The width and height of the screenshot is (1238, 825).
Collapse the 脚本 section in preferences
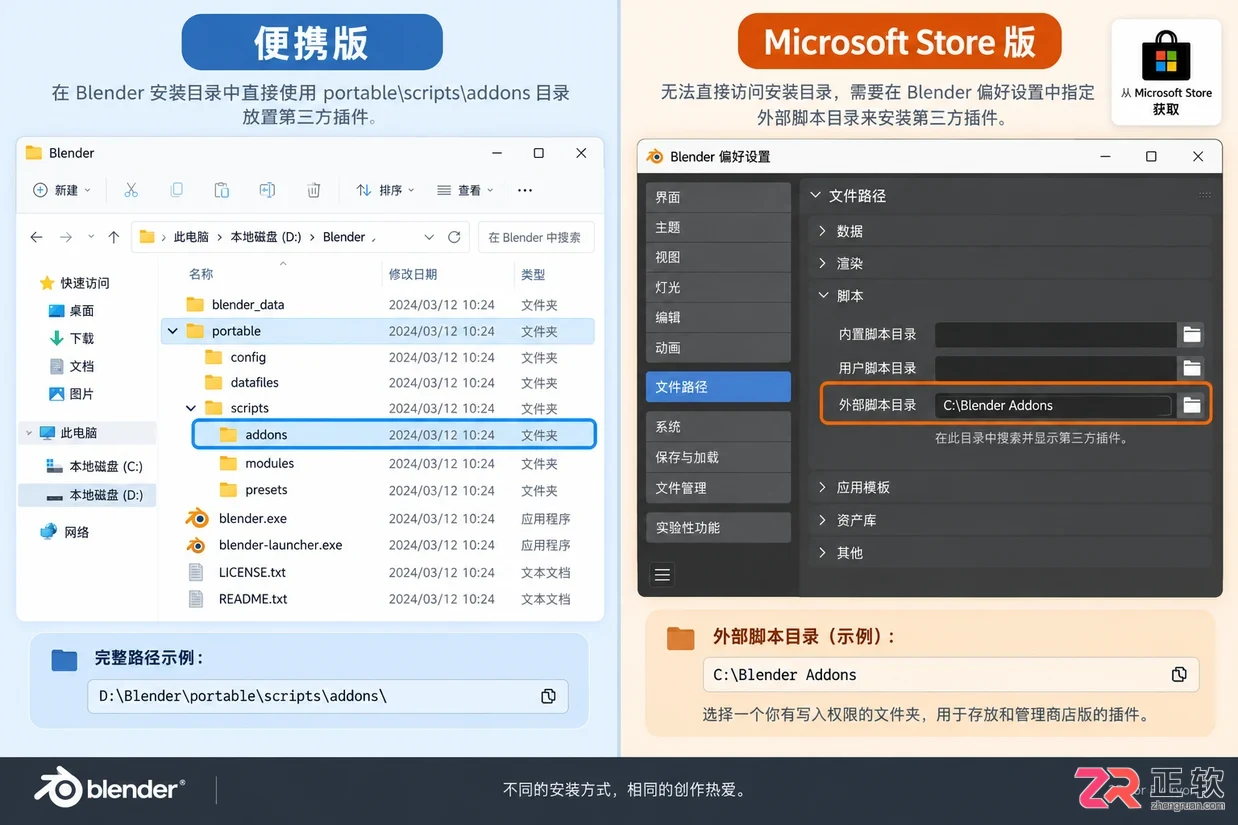(x=823, y=296)
